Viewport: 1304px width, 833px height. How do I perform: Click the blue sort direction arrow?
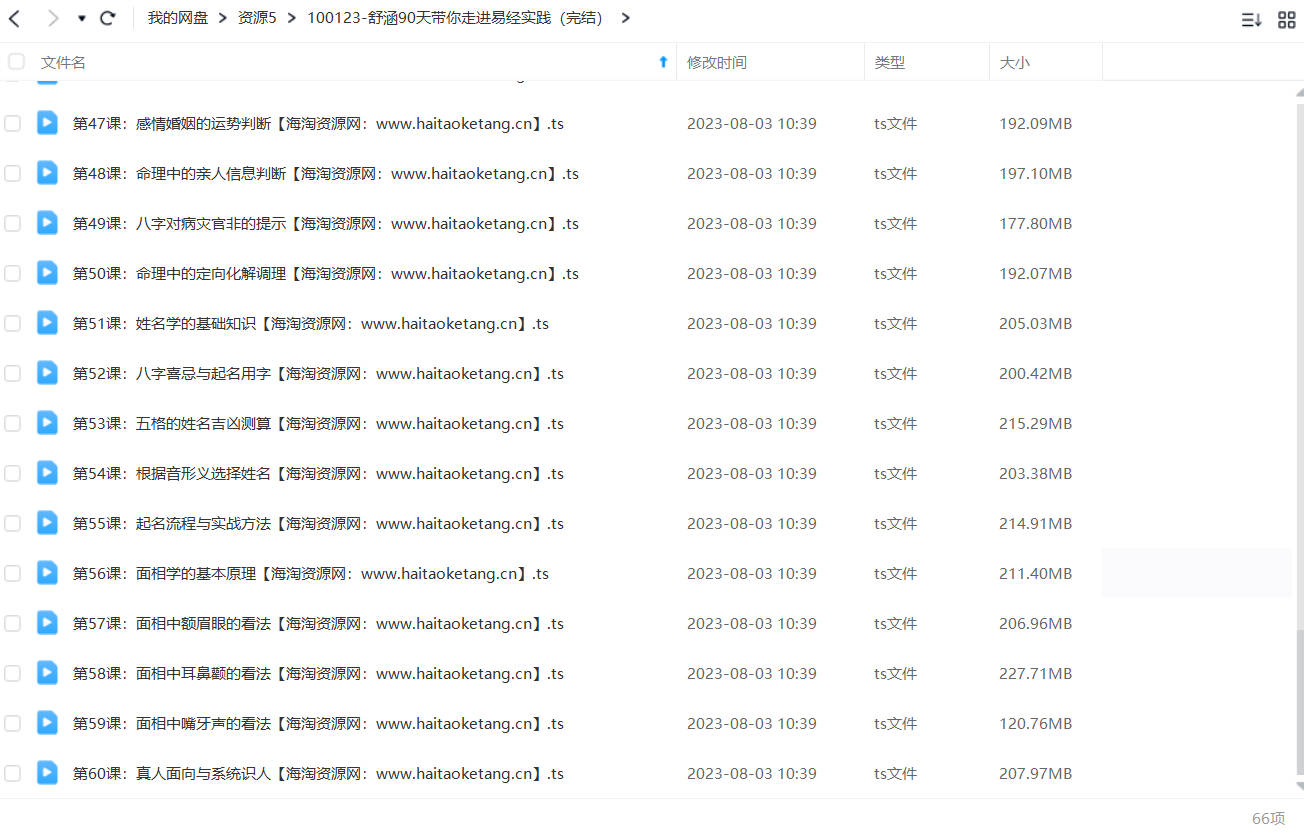(662, 62)
